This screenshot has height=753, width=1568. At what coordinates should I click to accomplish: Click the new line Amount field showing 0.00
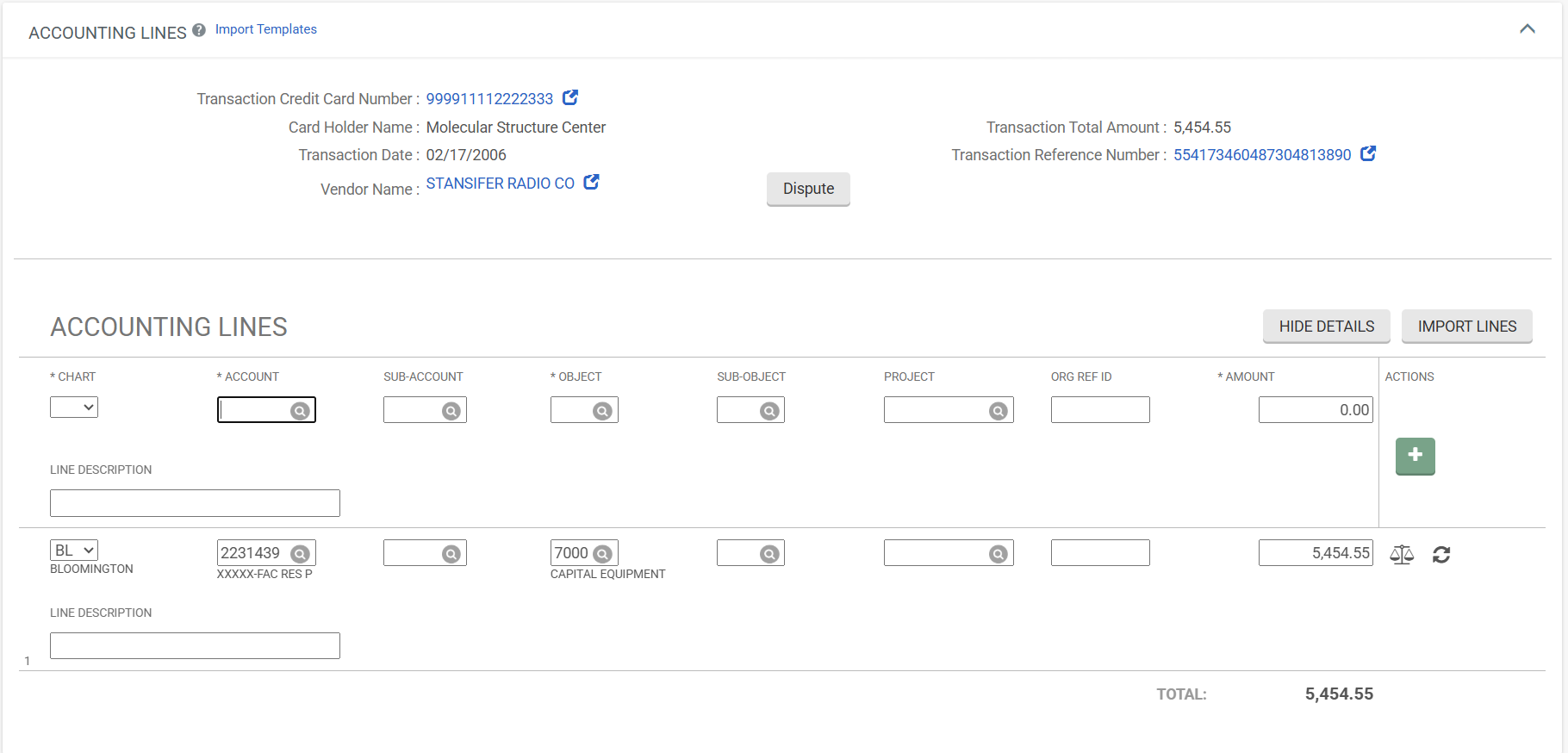pos(1314,410)
